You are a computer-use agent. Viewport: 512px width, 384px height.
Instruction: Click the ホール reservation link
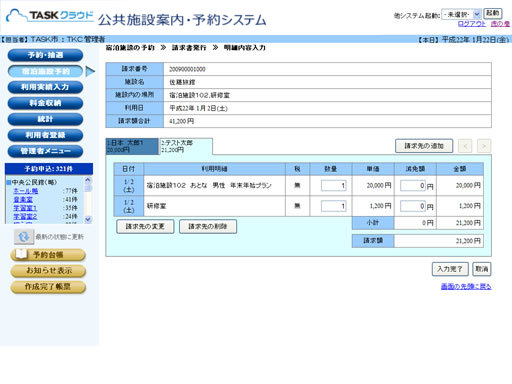point(26,191)
